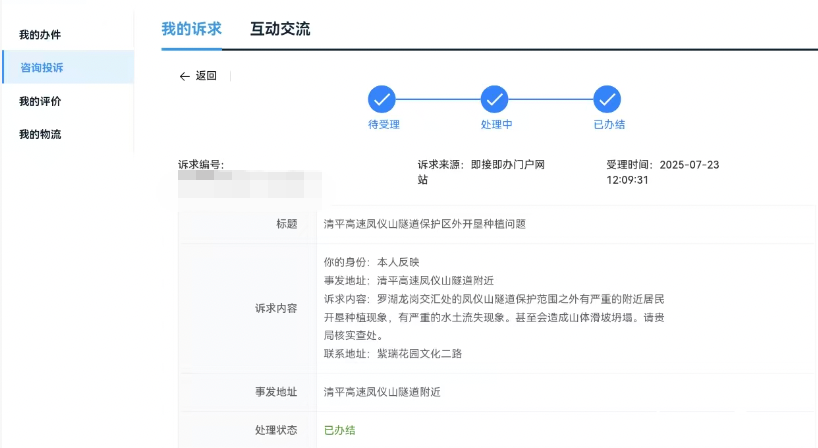Select 咨询投诉 in the sidebar
818x448 pixels.
click(42, 68)
